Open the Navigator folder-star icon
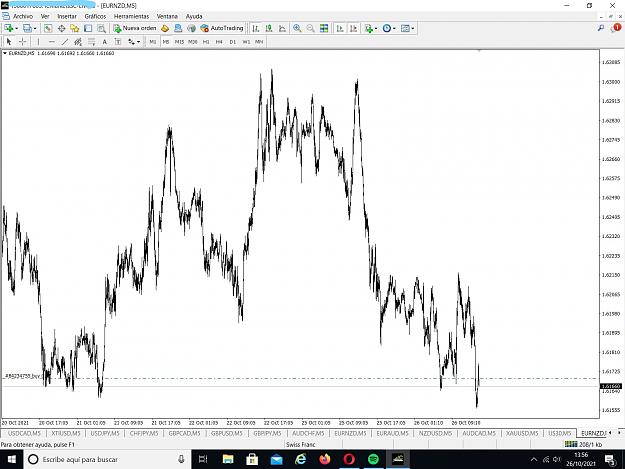Viewport: 625px width, 469px height. (75, 28)
